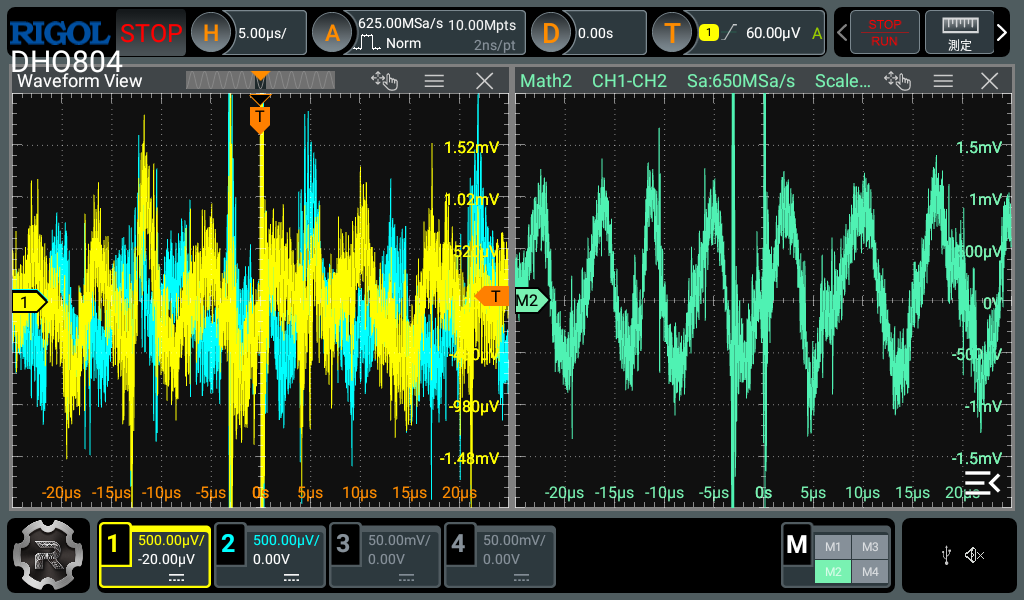Tap the orange trigger level marker on right edge

click(x=492, y=296)
